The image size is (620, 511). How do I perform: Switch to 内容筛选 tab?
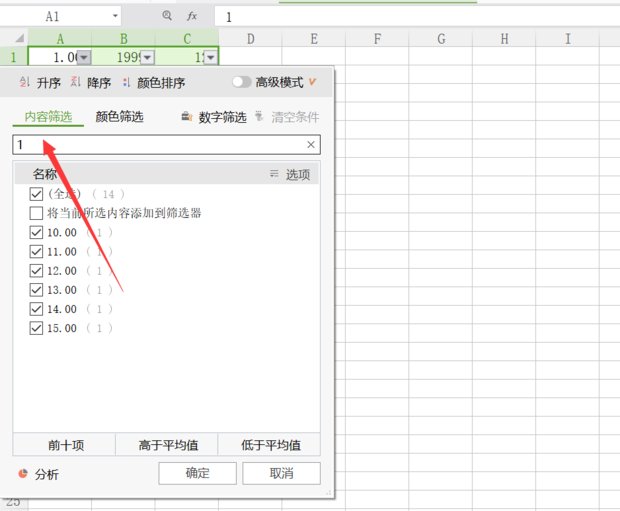click(48, 117)
